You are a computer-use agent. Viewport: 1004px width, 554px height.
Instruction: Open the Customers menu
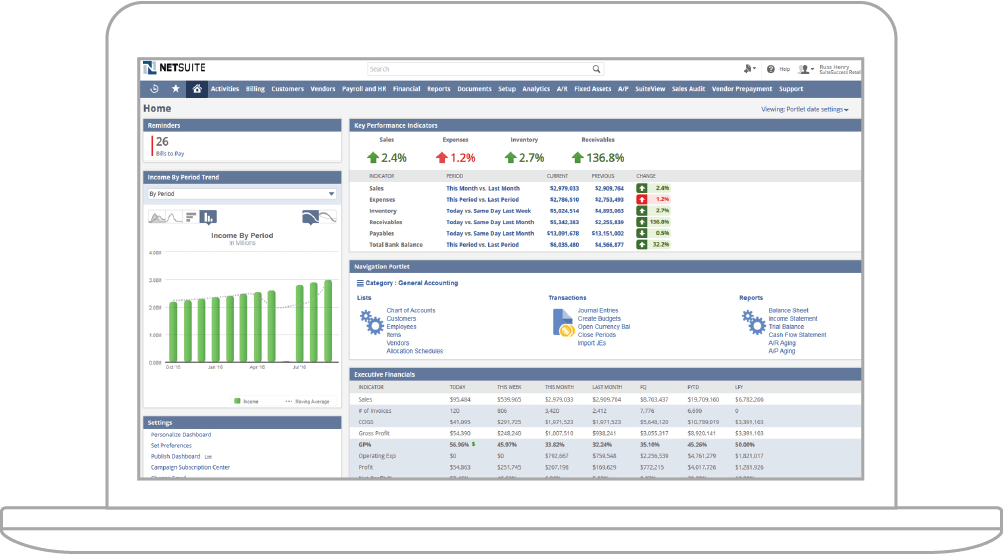pos(287,89)
